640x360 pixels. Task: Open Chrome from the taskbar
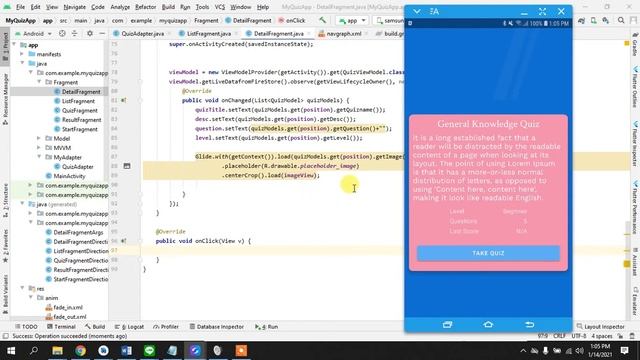(x=80, y=351)
